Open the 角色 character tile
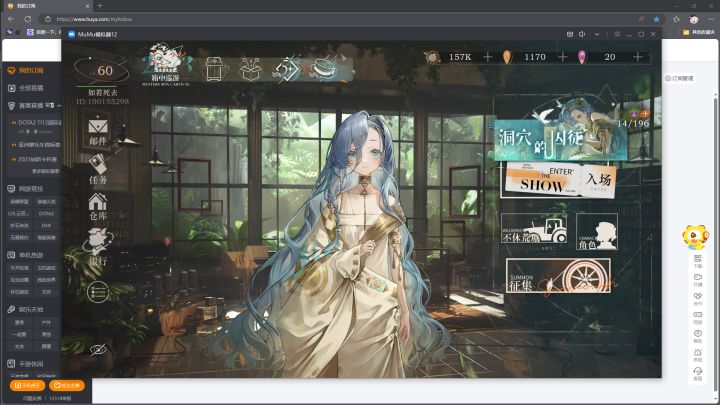 tap(596, 231)
